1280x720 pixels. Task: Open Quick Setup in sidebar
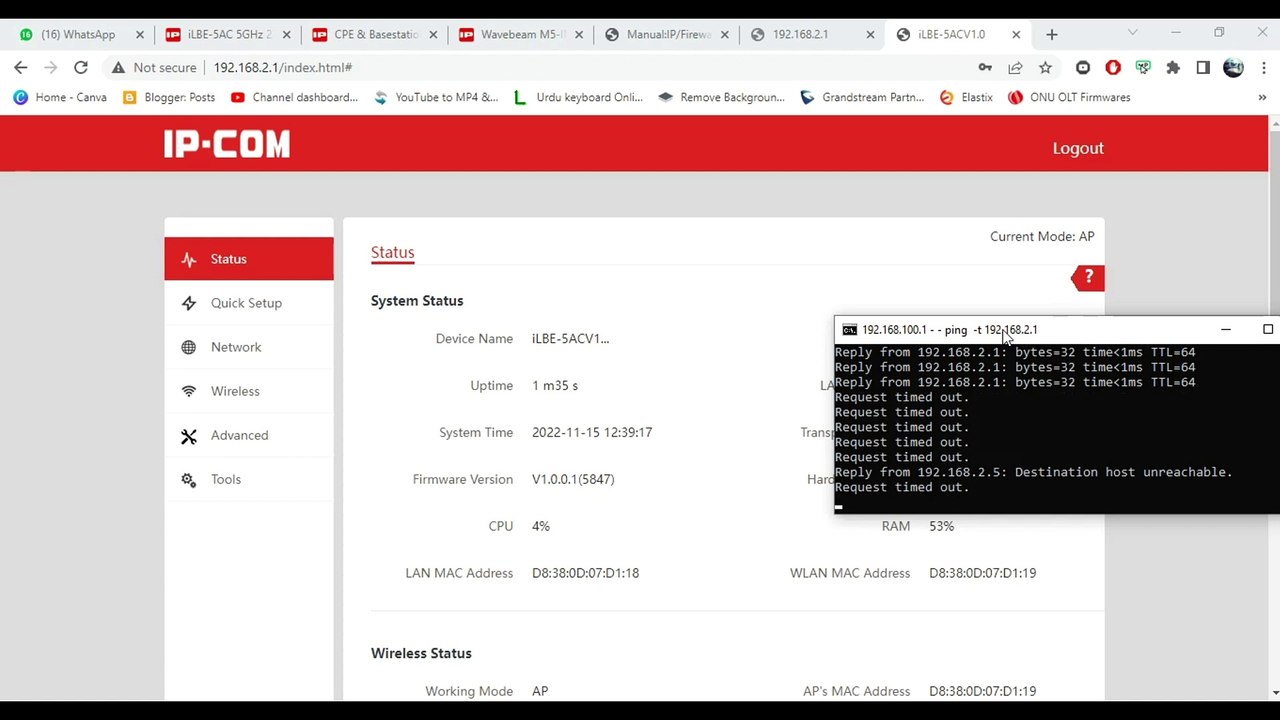click(x=248, y=303)
